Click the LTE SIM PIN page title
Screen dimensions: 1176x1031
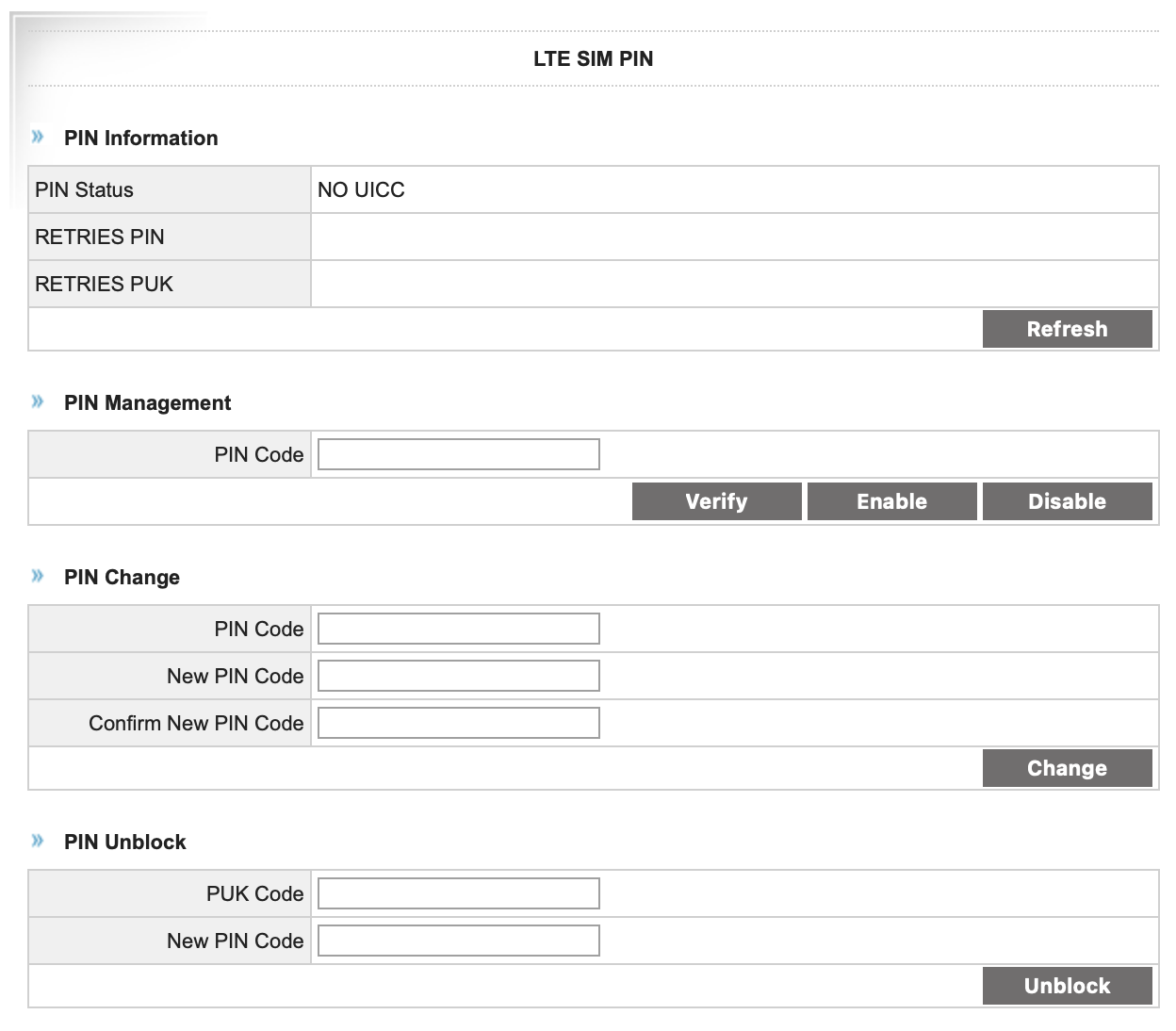tap(593, 58)
